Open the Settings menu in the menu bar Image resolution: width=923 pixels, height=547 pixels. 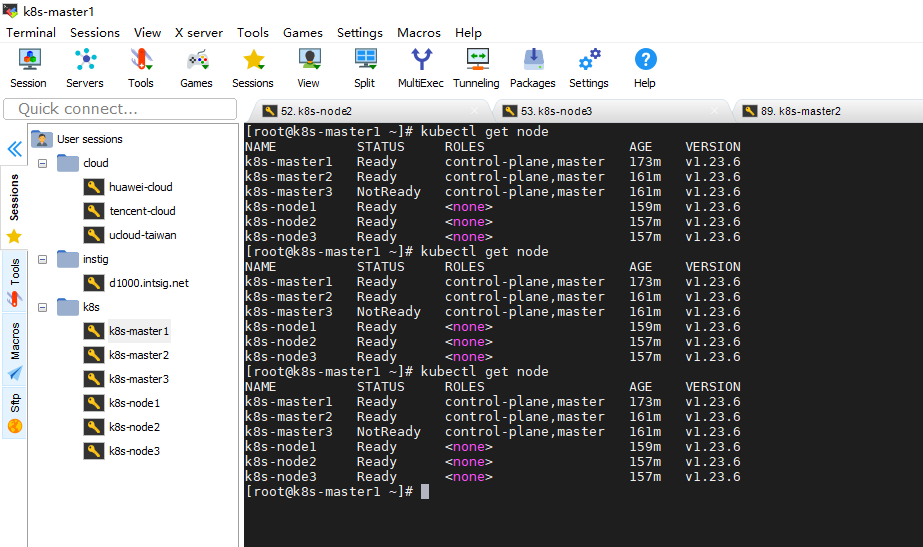click(360, 33)
